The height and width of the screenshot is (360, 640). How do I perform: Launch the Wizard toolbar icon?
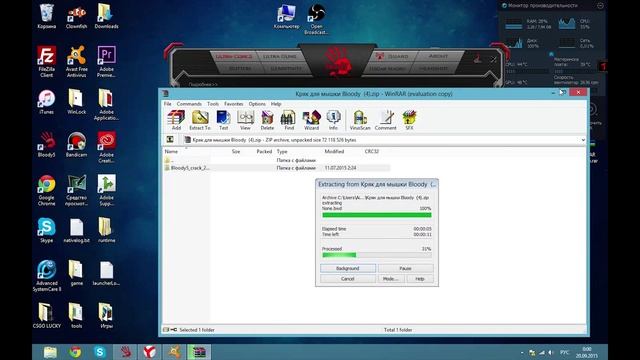pyautogui.click(x=311, y=120)
